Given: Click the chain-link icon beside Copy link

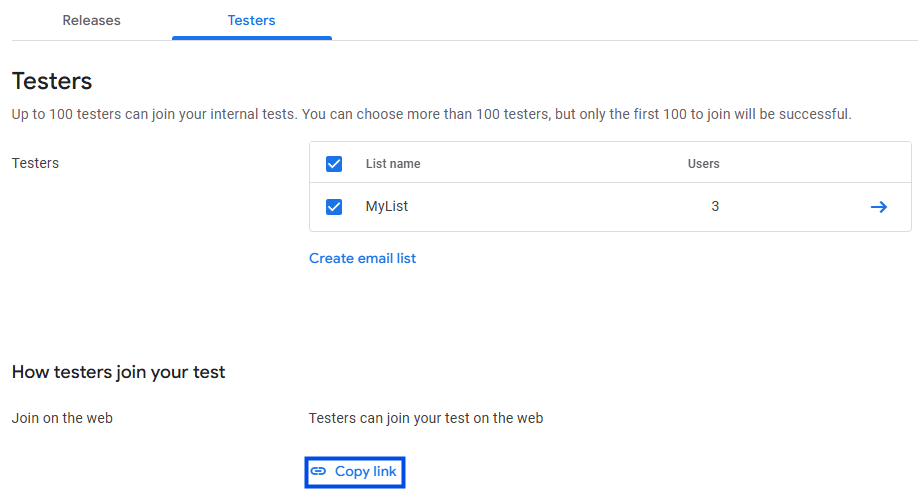Looking at the screenshot, I should (x=319, y=471).
